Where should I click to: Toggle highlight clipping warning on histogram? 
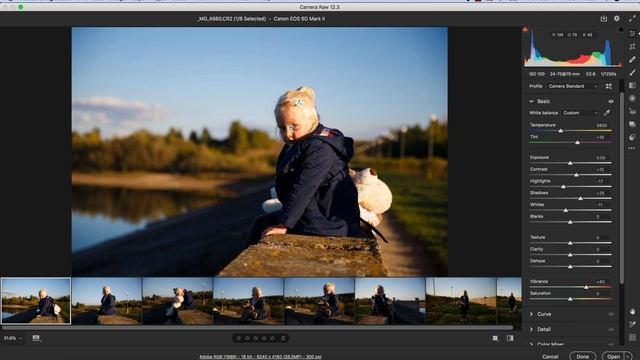coord(621,29)
